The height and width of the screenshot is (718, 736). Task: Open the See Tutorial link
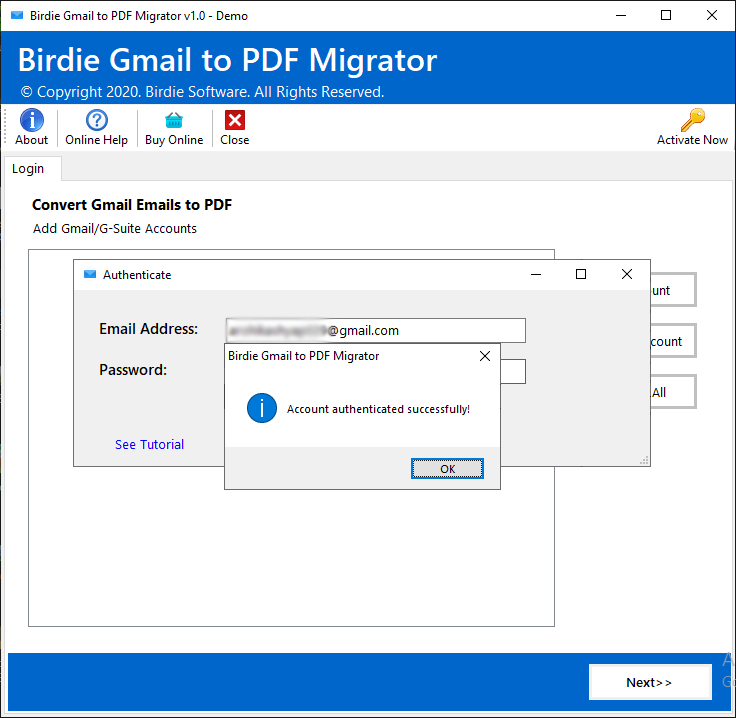click(x=149, y=444)
